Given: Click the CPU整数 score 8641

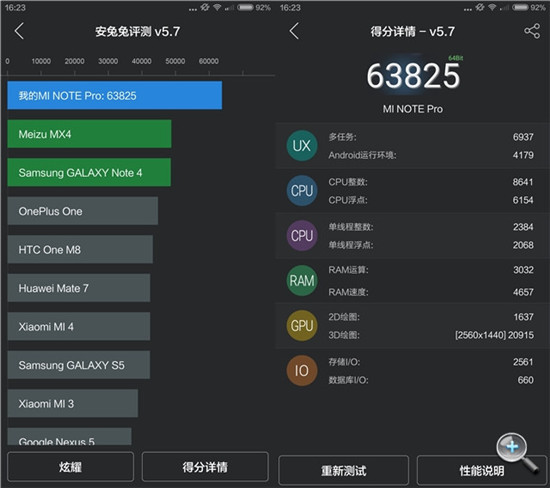Looking at the screenshot, I should tap(523, 182).
